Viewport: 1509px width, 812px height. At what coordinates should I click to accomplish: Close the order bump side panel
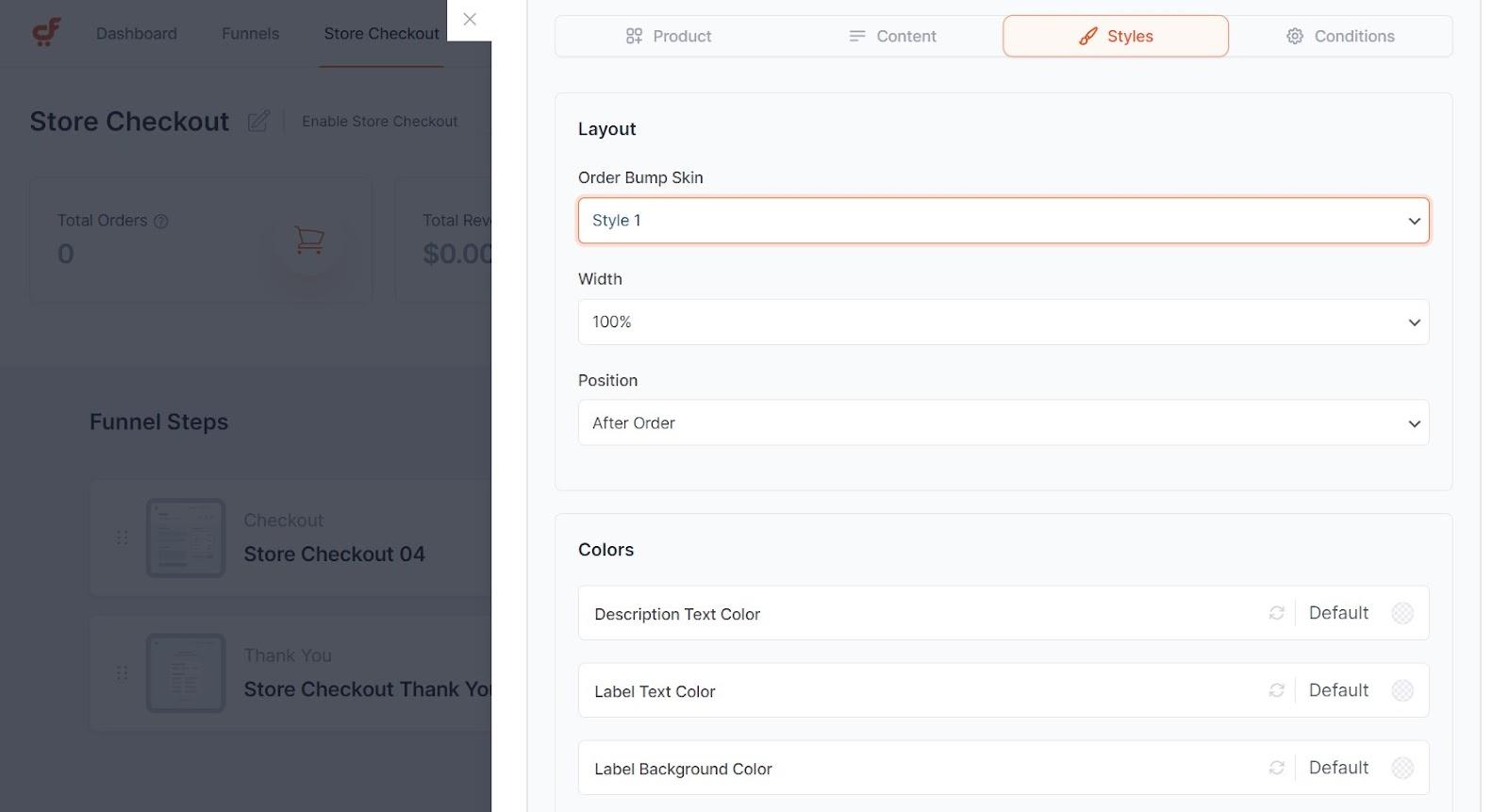pos(470,19)
